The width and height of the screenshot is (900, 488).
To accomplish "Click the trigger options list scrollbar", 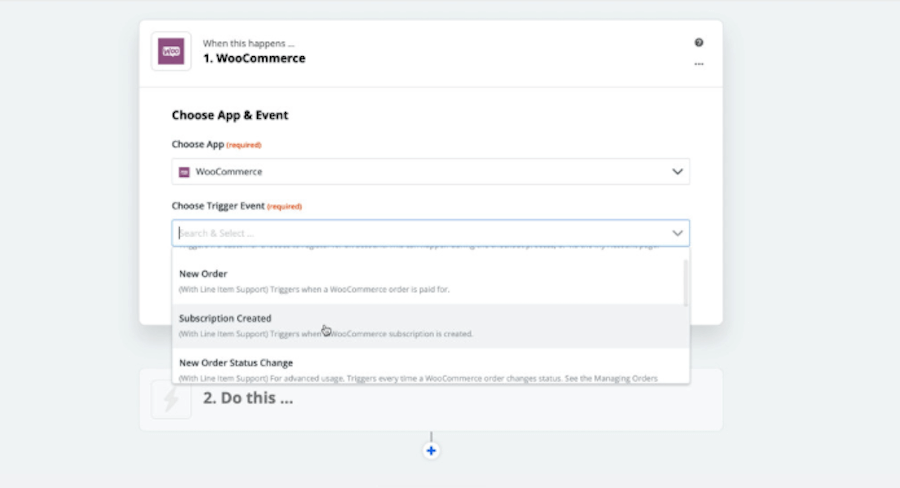I will tap(685, 283).
